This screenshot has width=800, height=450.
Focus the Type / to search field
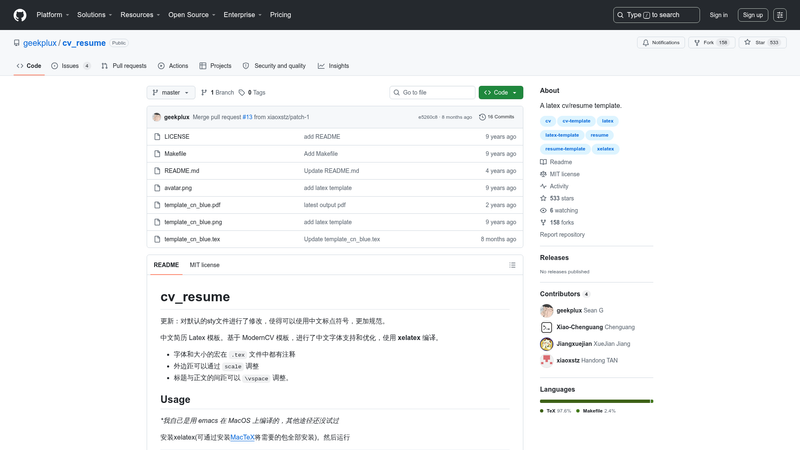[x=656, y=15]
